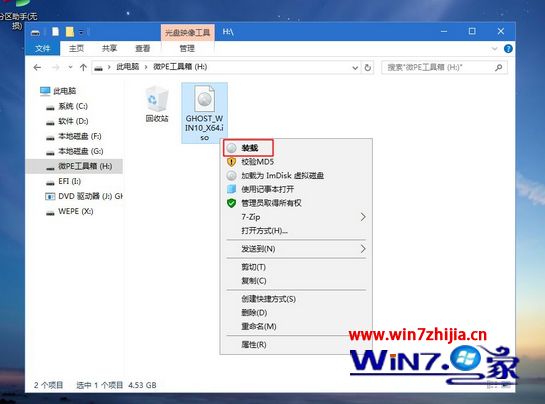Switch to the 查看 ribbon tab

point(143,48)
